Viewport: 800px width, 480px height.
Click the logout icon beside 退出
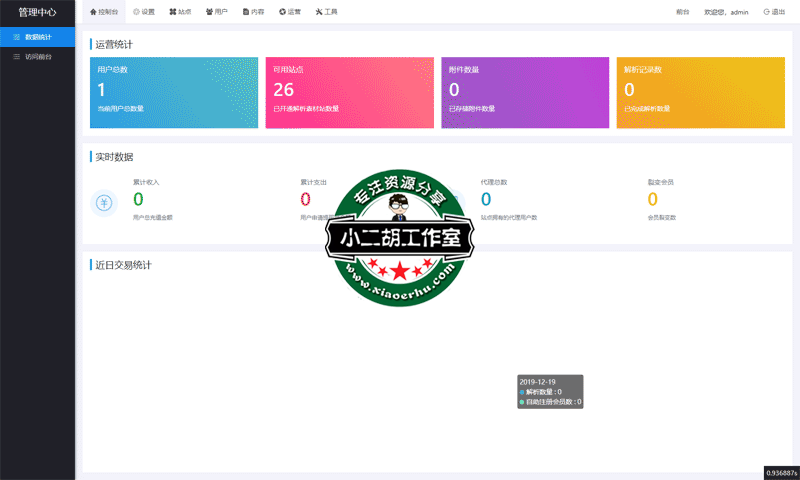tap(766, 12)
